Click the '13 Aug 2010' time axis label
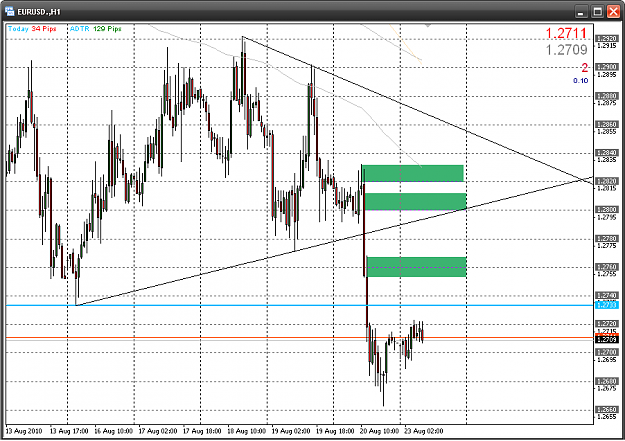This screenshot has height=441, width=625. point(24,431)
